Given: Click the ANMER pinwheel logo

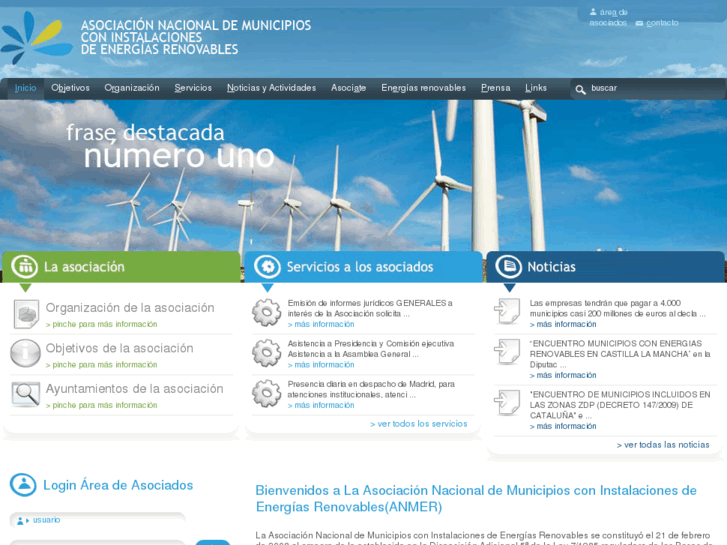Looking at the screenshot, I should tap(36, 38).
